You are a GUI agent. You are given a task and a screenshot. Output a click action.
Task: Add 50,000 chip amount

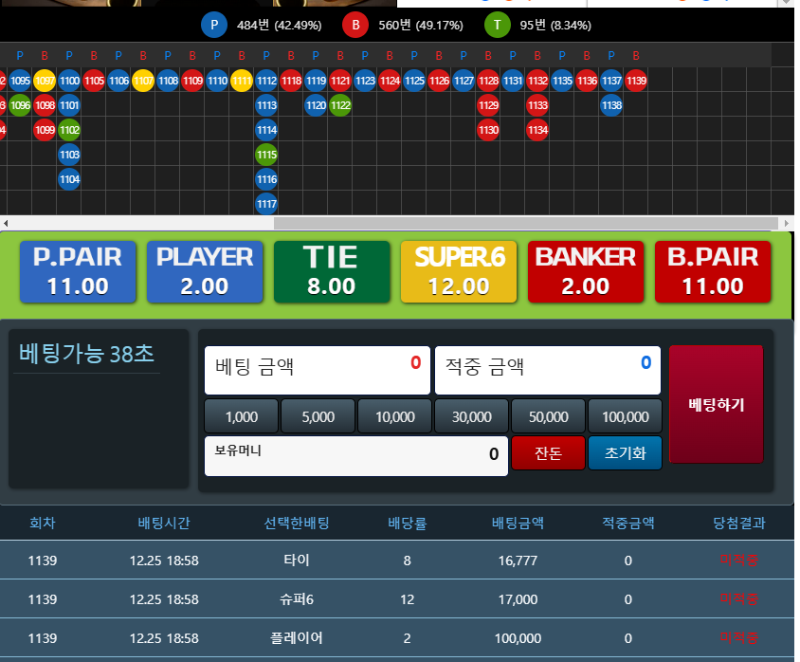(x=548, y=417)
